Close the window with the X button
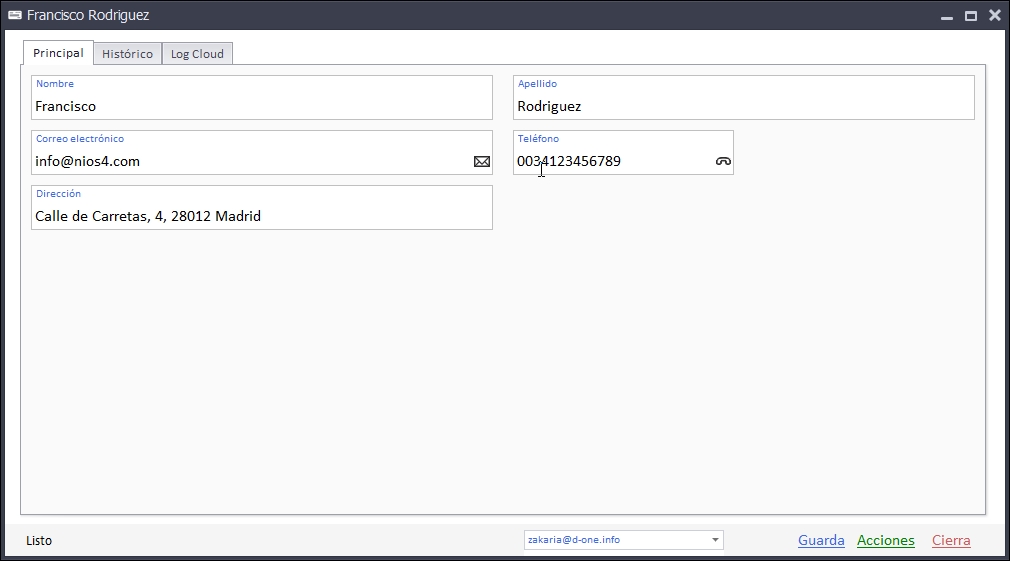The height and width of the screenshot is (561, 1010). click(995, 16)
